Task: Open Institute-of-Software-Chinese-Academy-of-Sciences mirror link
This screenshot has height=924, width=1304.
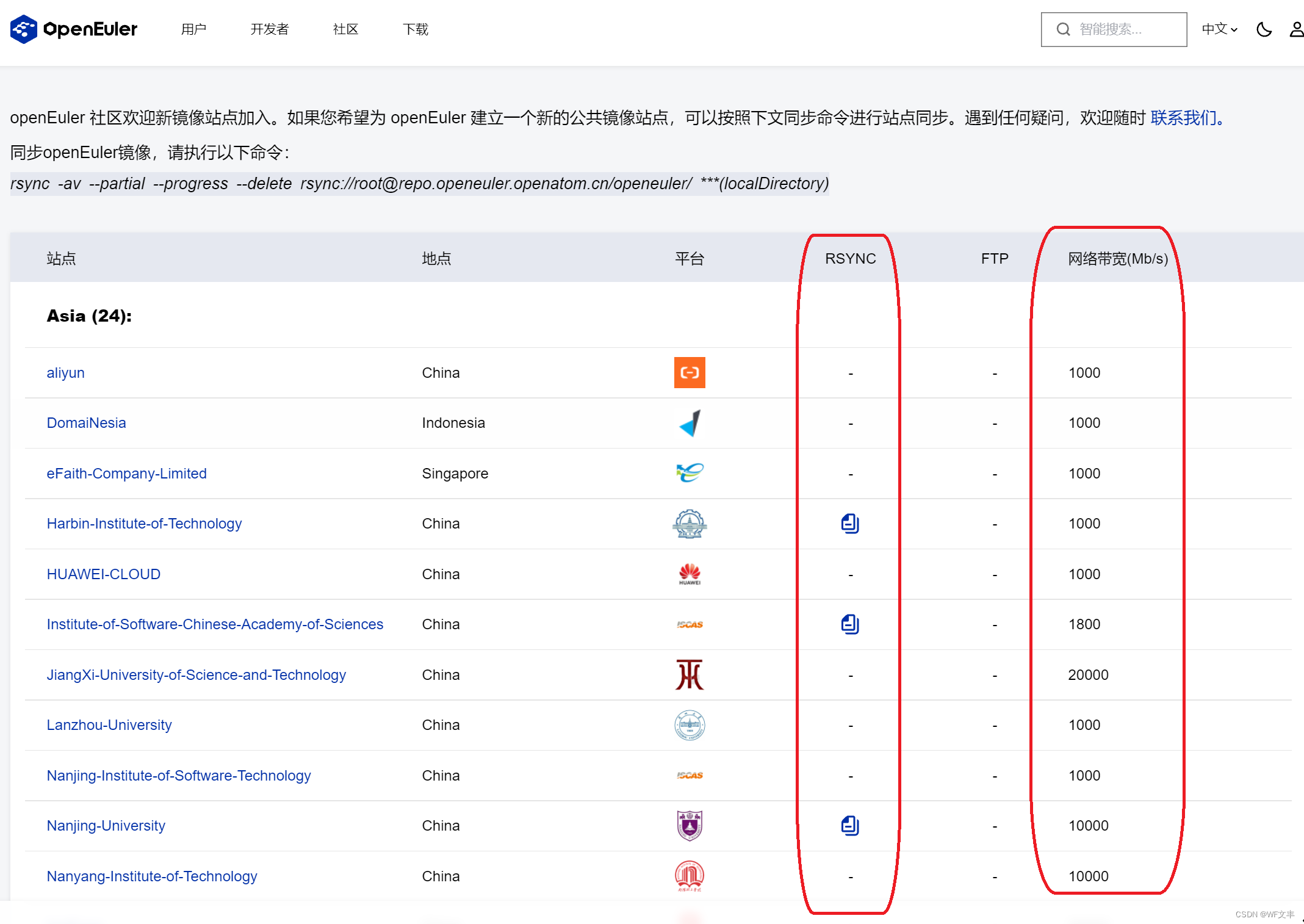Action: tap(215, 624)
